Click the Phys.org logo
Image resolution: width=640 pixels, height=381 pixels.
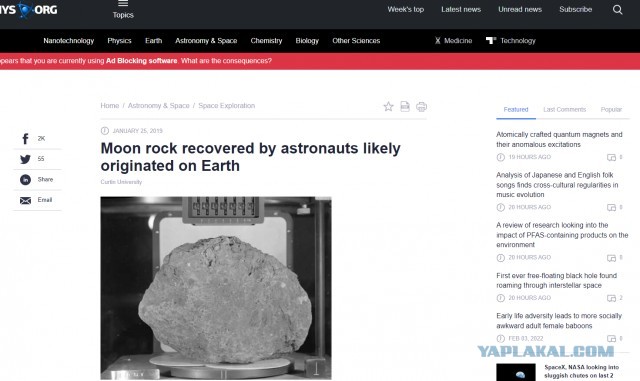(x=29, y=9)
